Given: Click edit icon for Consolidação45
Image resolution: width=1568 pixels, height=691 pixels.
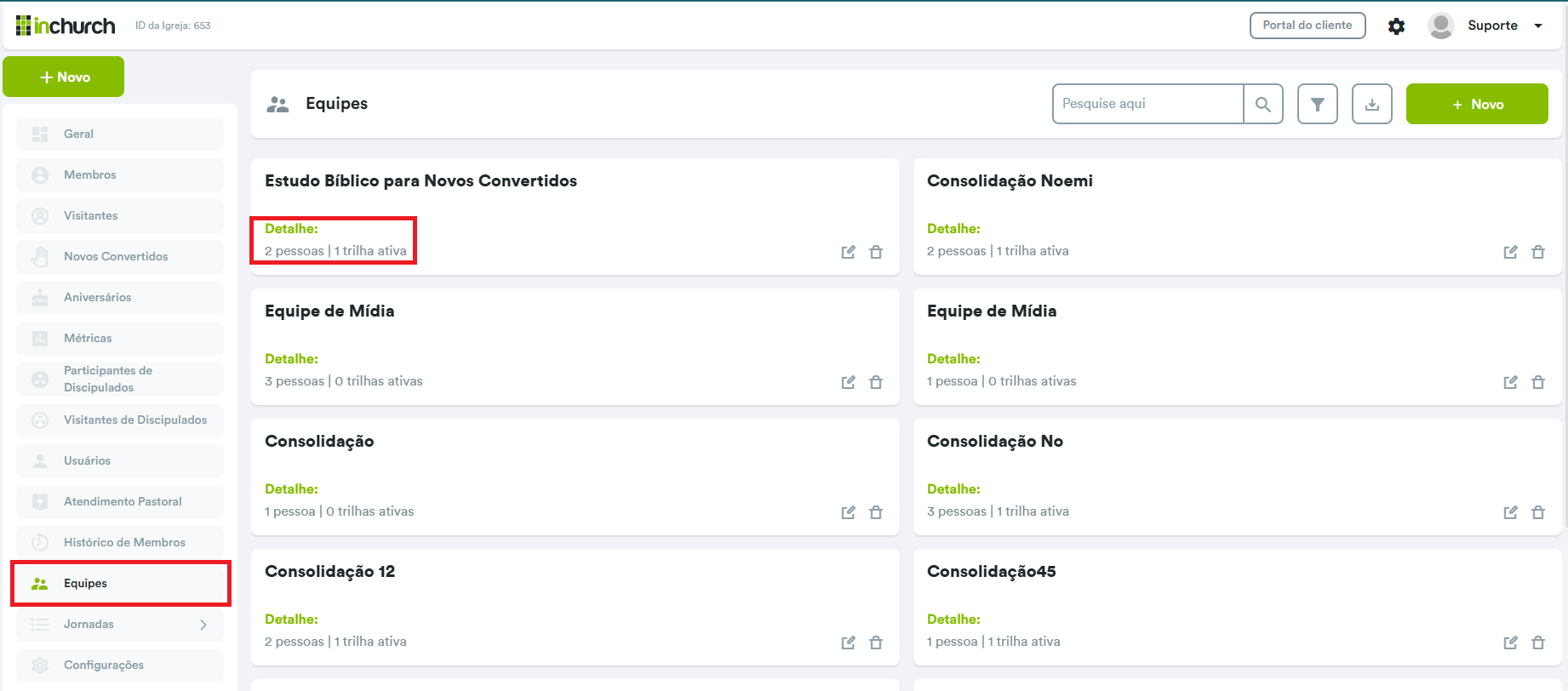Looking at the screenshot, I should (x=1510, y=642).
